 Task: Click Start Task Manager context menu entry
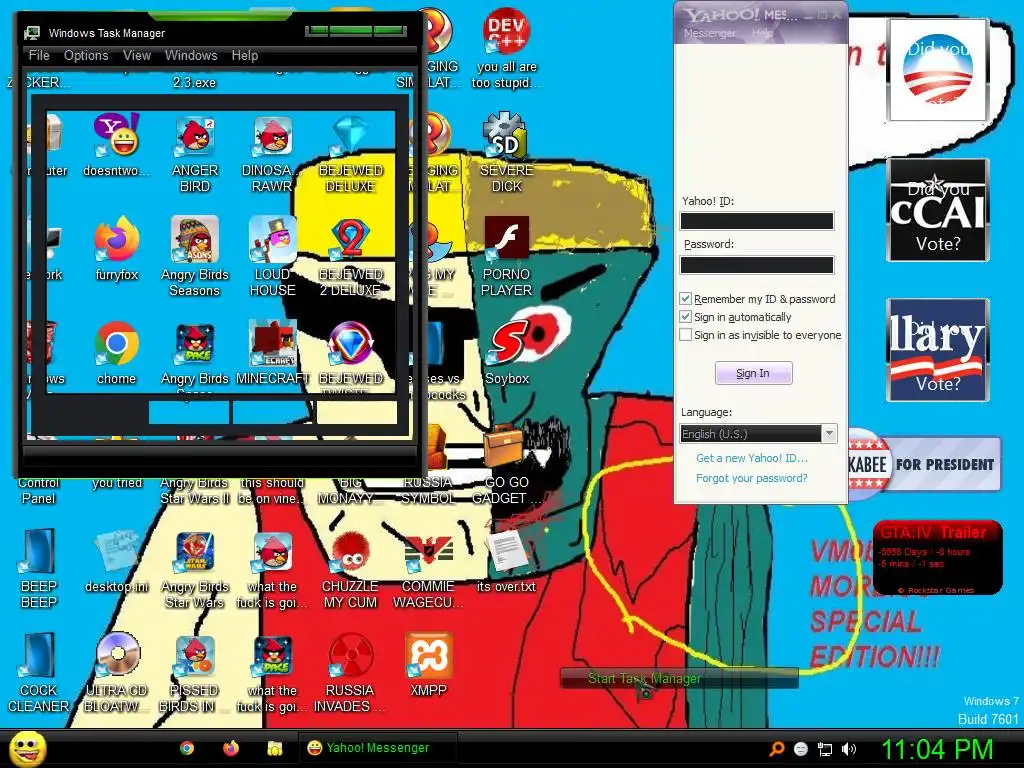point(679,679)
